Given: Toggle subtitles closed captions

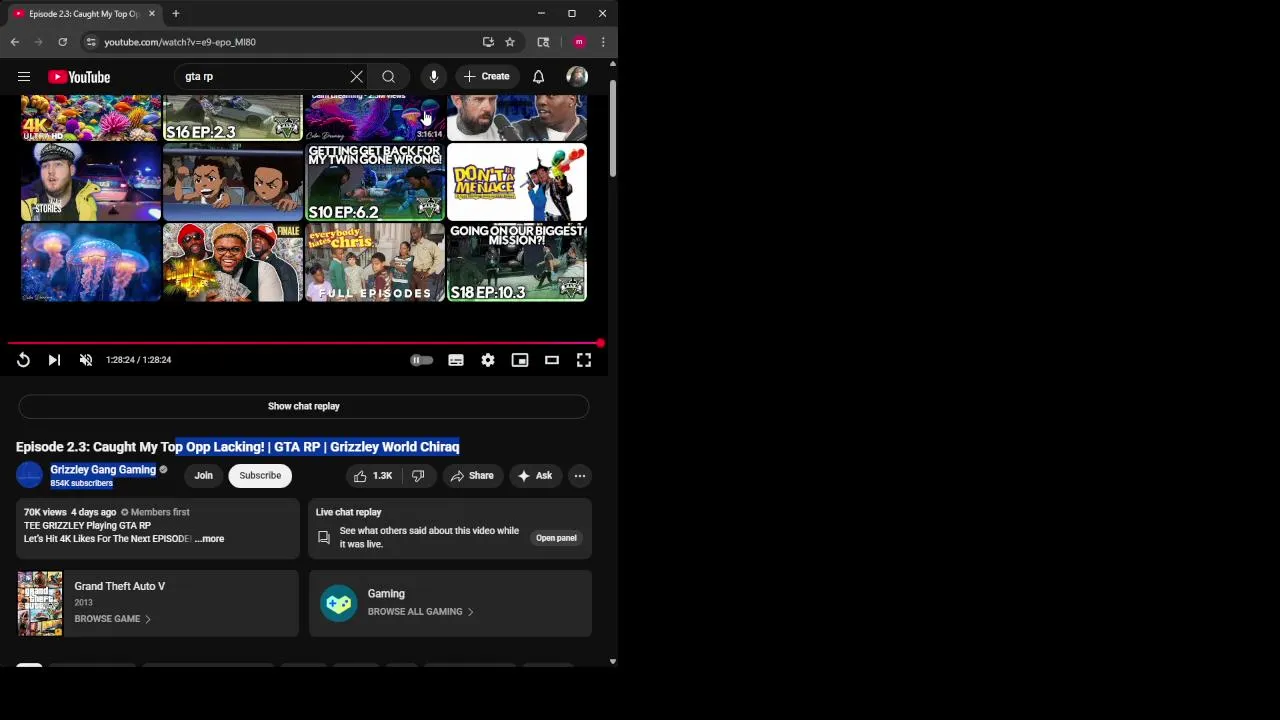Looking at the screenshot, I should click(456, 360).
